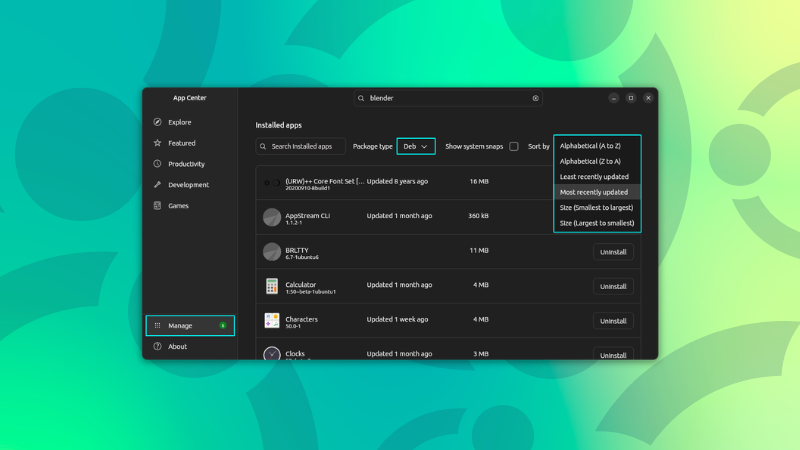
Task: Select Size (Largest to smallest) option
Action: pos(595,223)
